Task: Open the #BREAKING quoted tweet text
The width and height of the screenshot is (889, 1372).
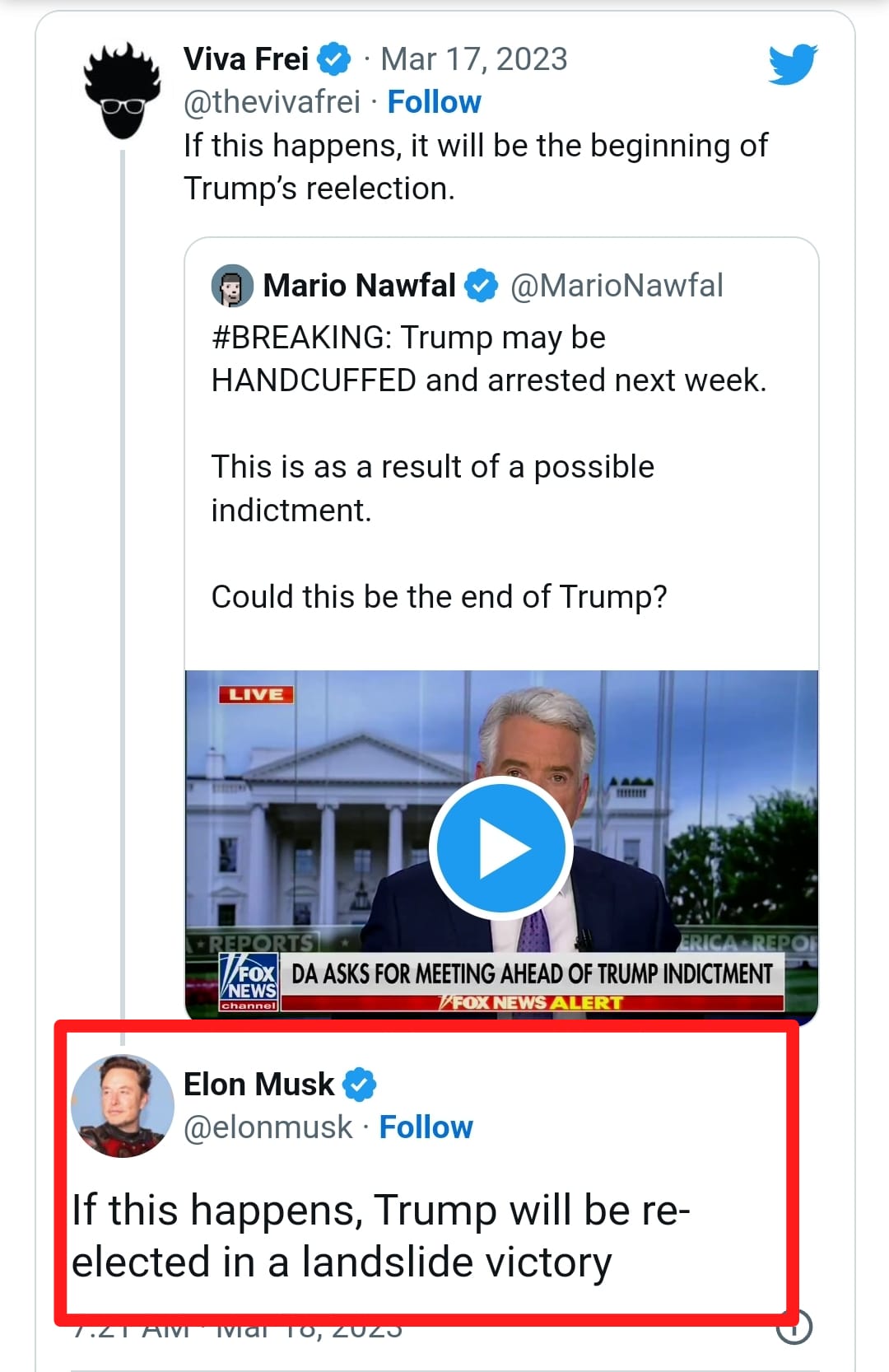Action: [488, 359]
